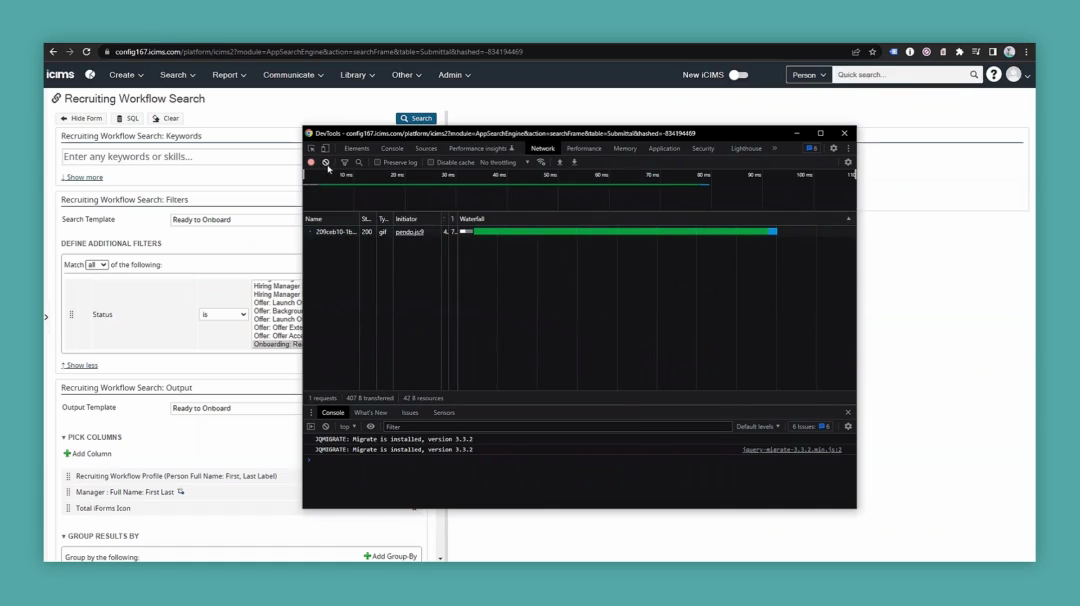Open the Chrome extensions puzzle icon
This screenshot has height=606, width=1080.
click(959, 52)
